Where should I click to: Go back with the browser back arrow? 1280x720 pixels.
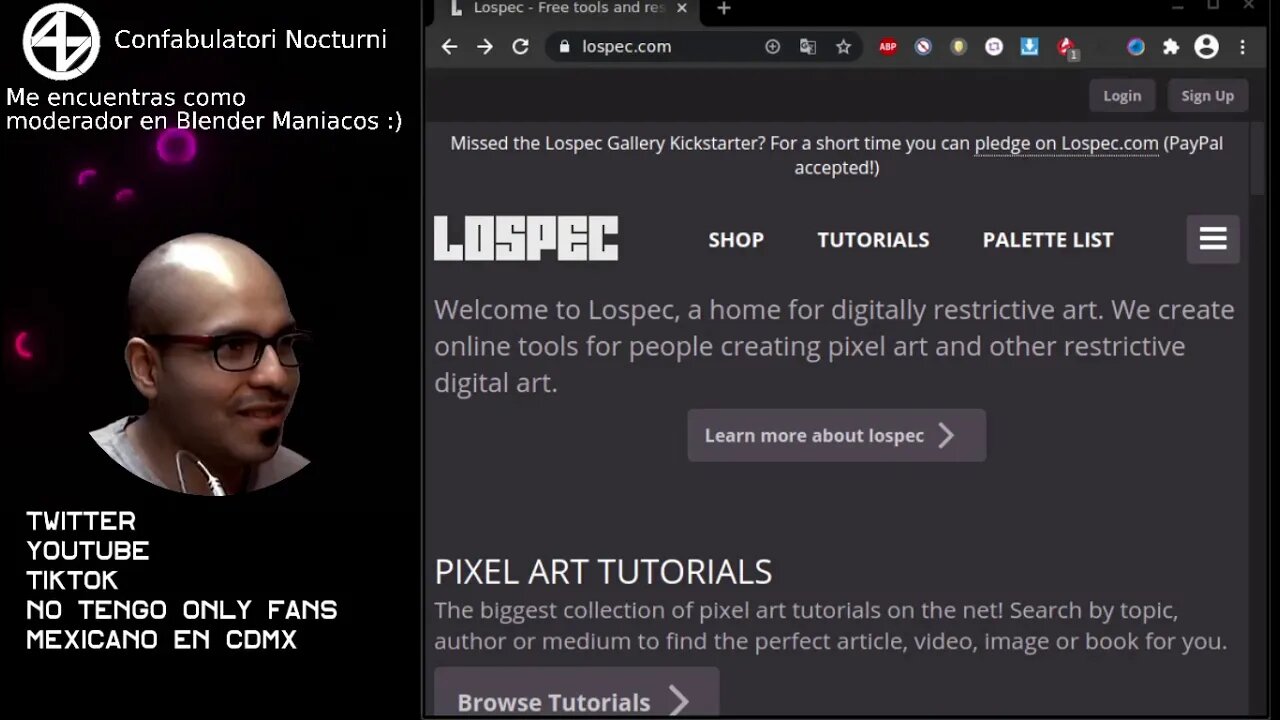tap(449, 46)
